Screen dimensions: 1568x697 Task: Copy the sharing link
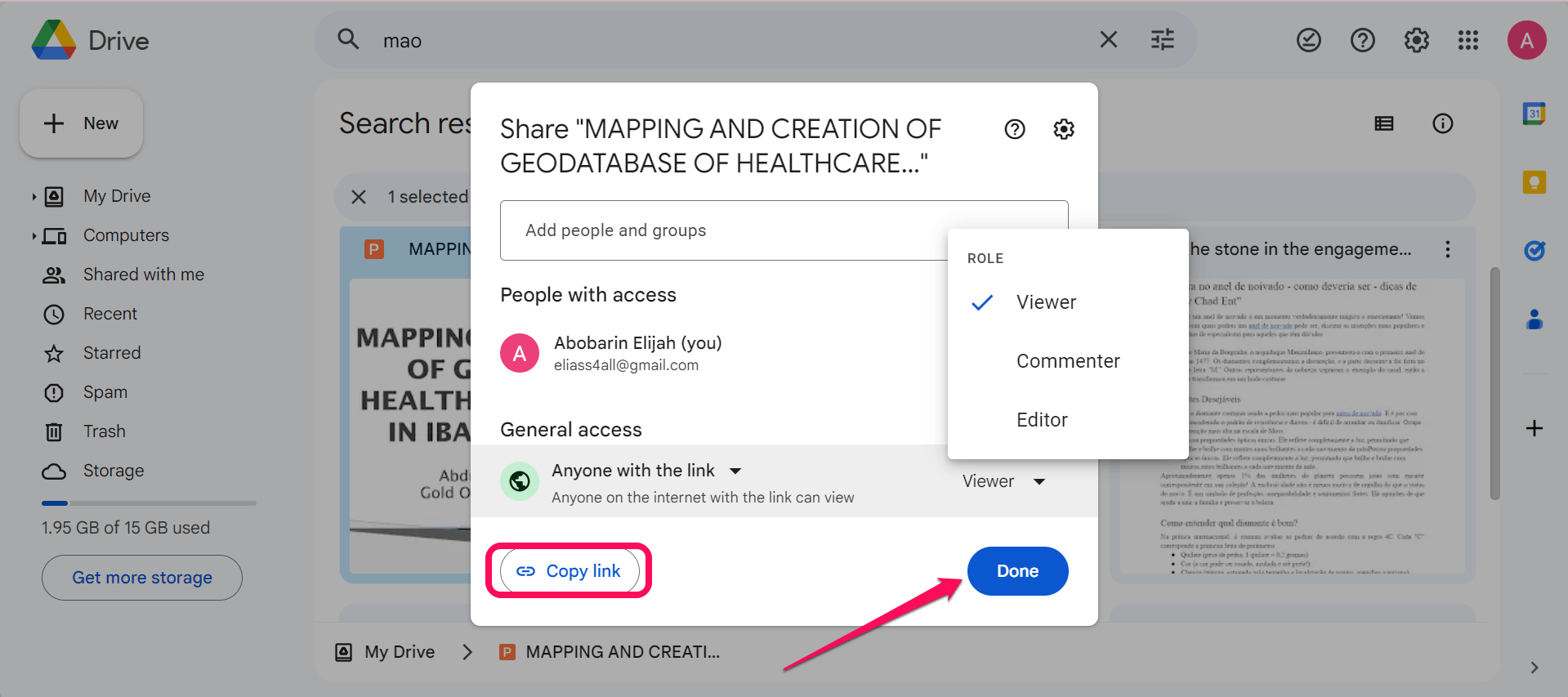(x=568, y=571)
